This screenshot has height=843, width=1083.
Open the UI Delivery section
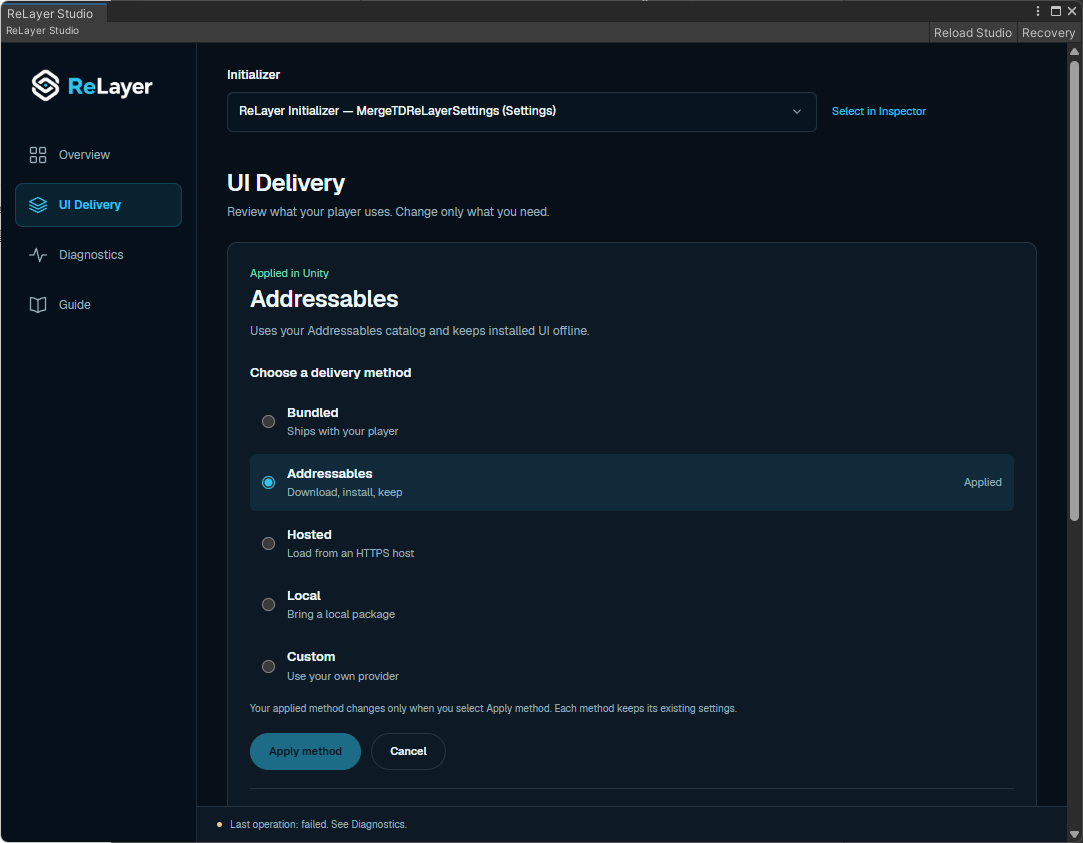coord(98,204)
